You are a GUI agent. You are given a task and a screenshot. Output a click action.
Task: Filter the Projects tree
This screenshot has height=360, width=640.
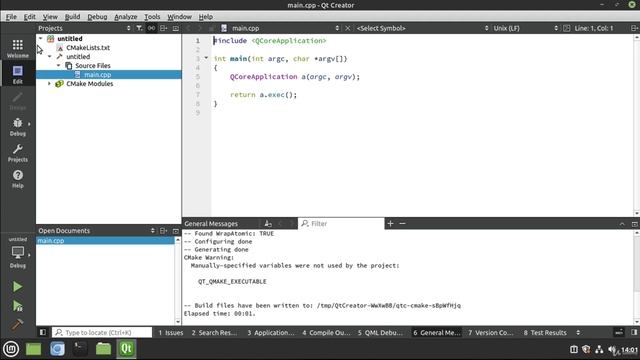[139, 28]
